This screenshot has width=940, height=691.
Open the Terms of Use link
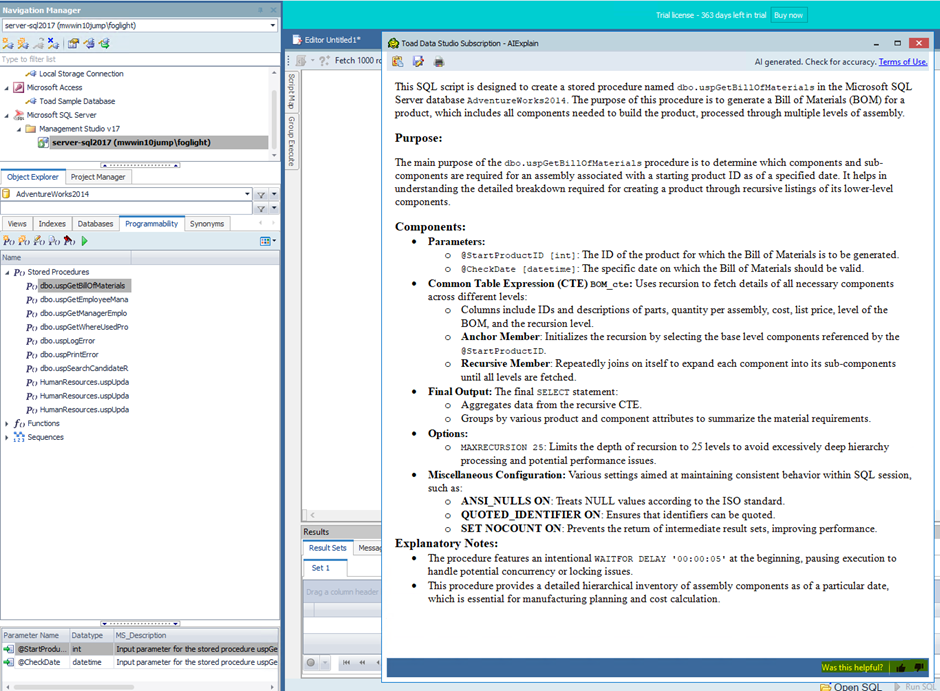[x=903, y=62]
